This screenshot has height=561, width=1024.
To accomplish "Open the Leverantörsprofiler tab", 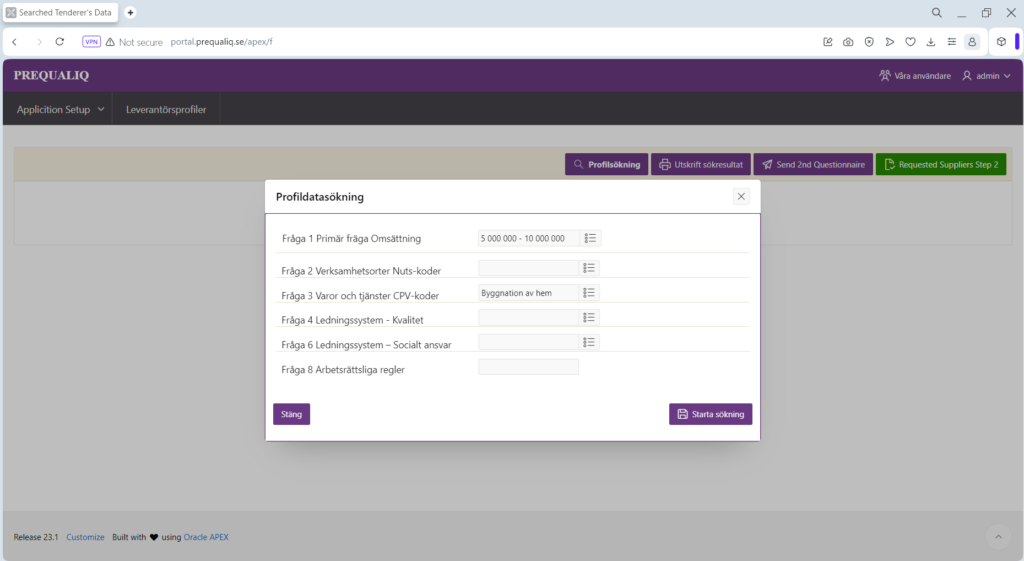I will pyautogui.click(x=166, y=109).
